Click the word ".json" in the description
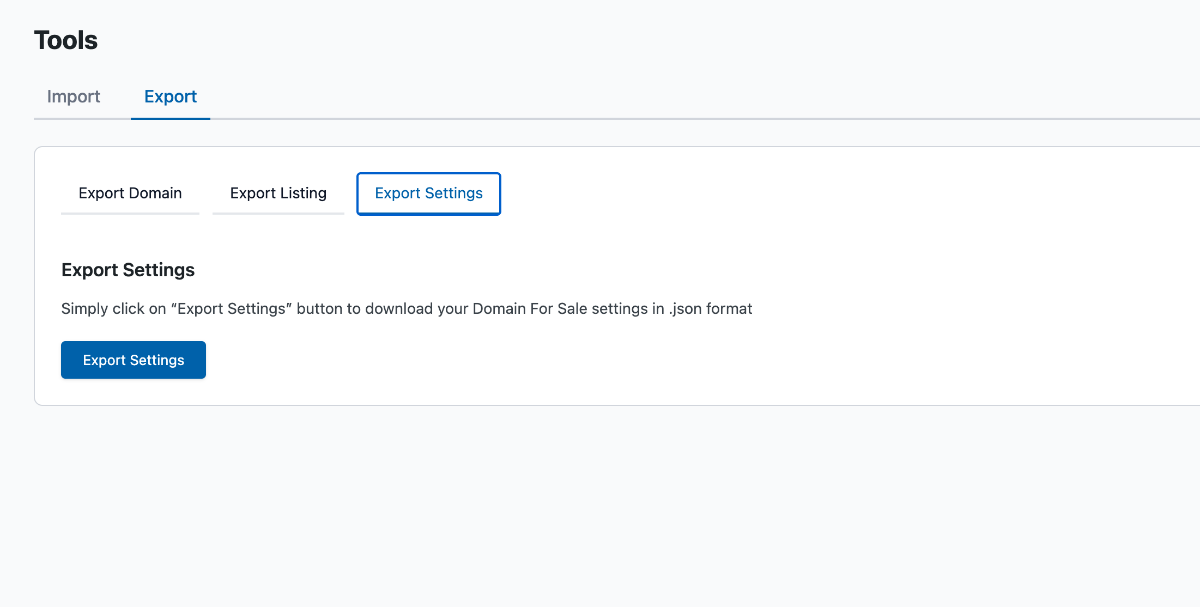 (687, 309)
